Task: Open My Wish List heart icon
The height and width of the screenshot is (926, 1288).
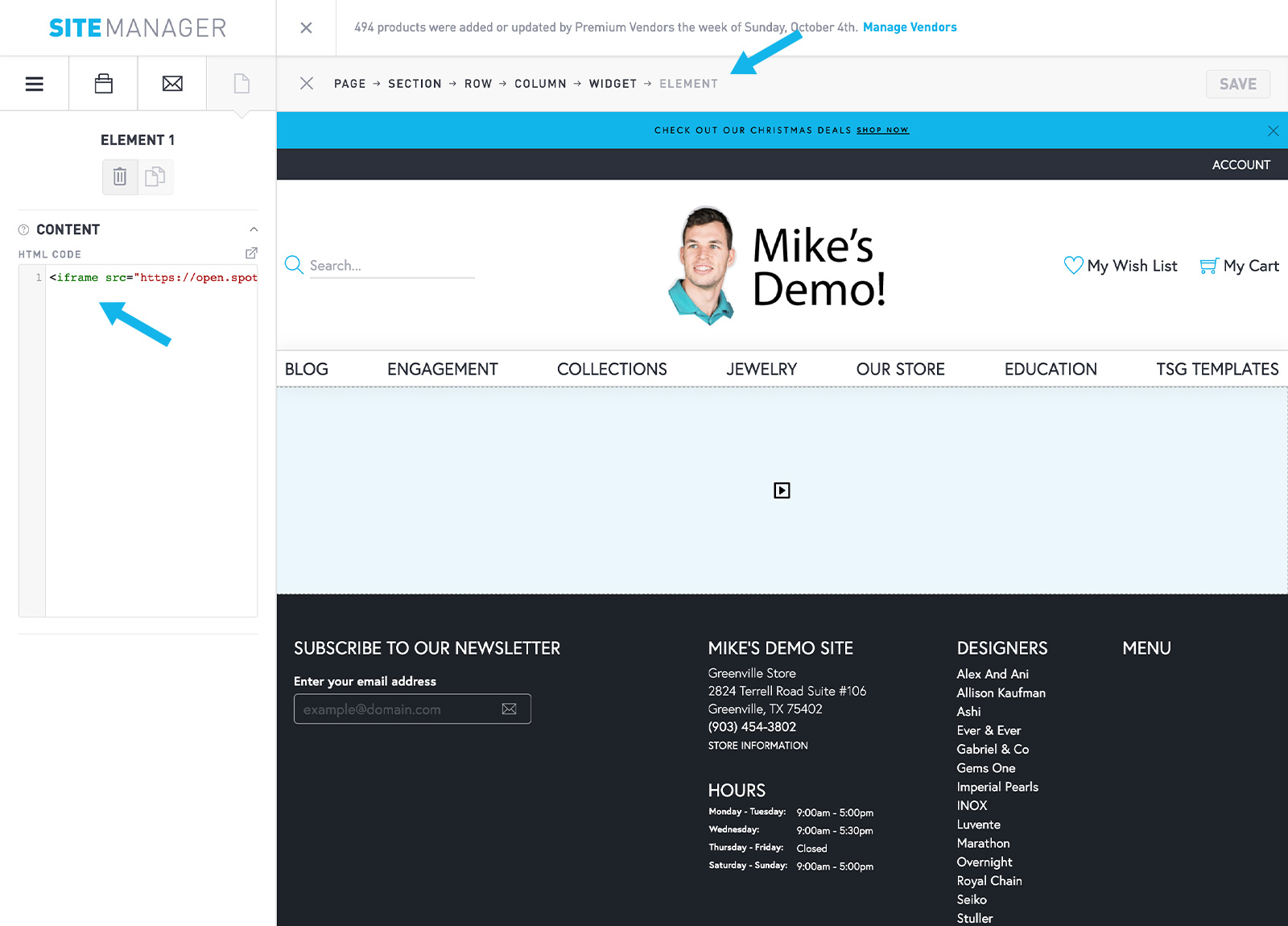Action: (x=1073, y=266)
